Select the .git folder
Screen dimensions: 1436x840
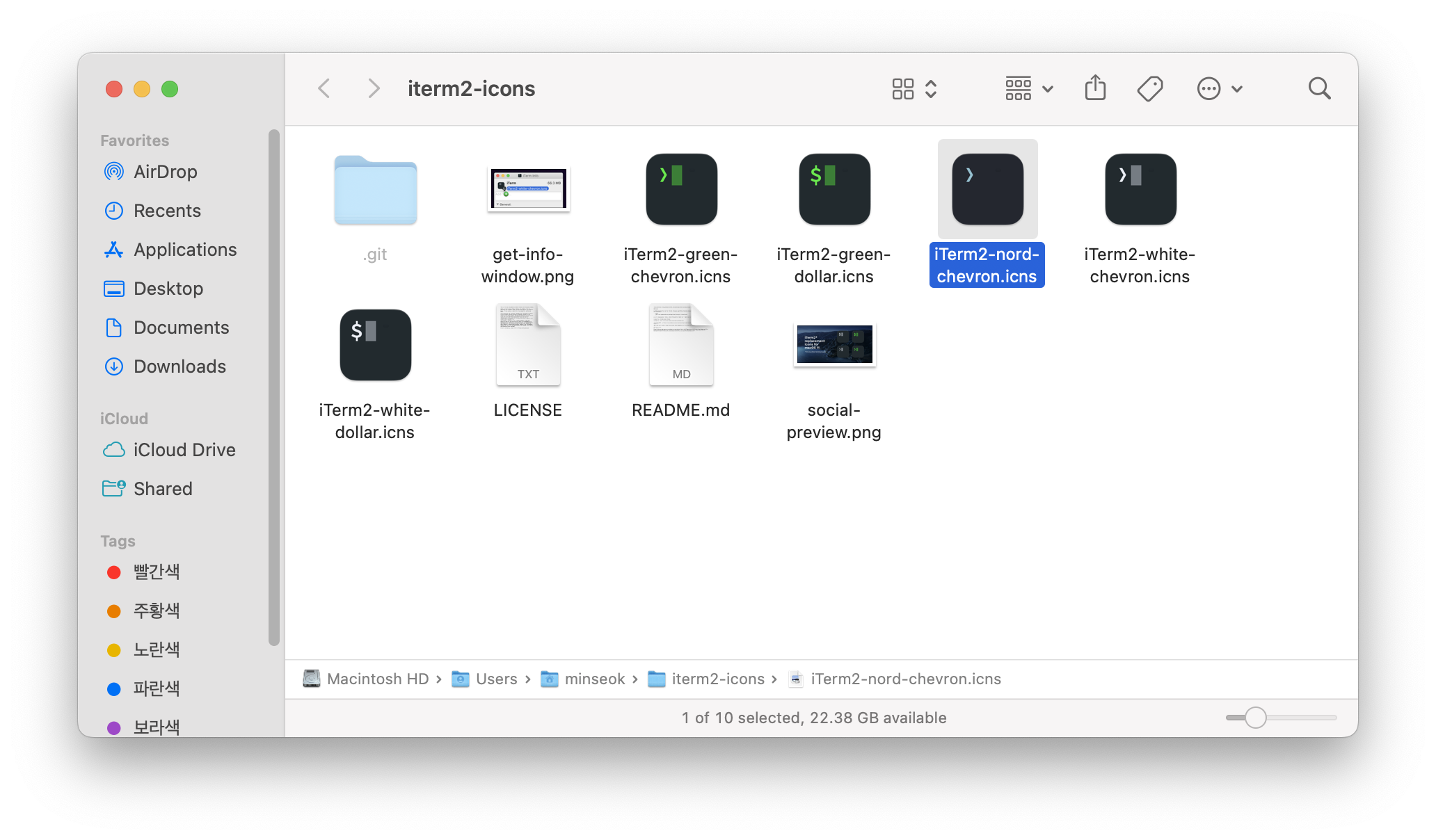point(375,190)
